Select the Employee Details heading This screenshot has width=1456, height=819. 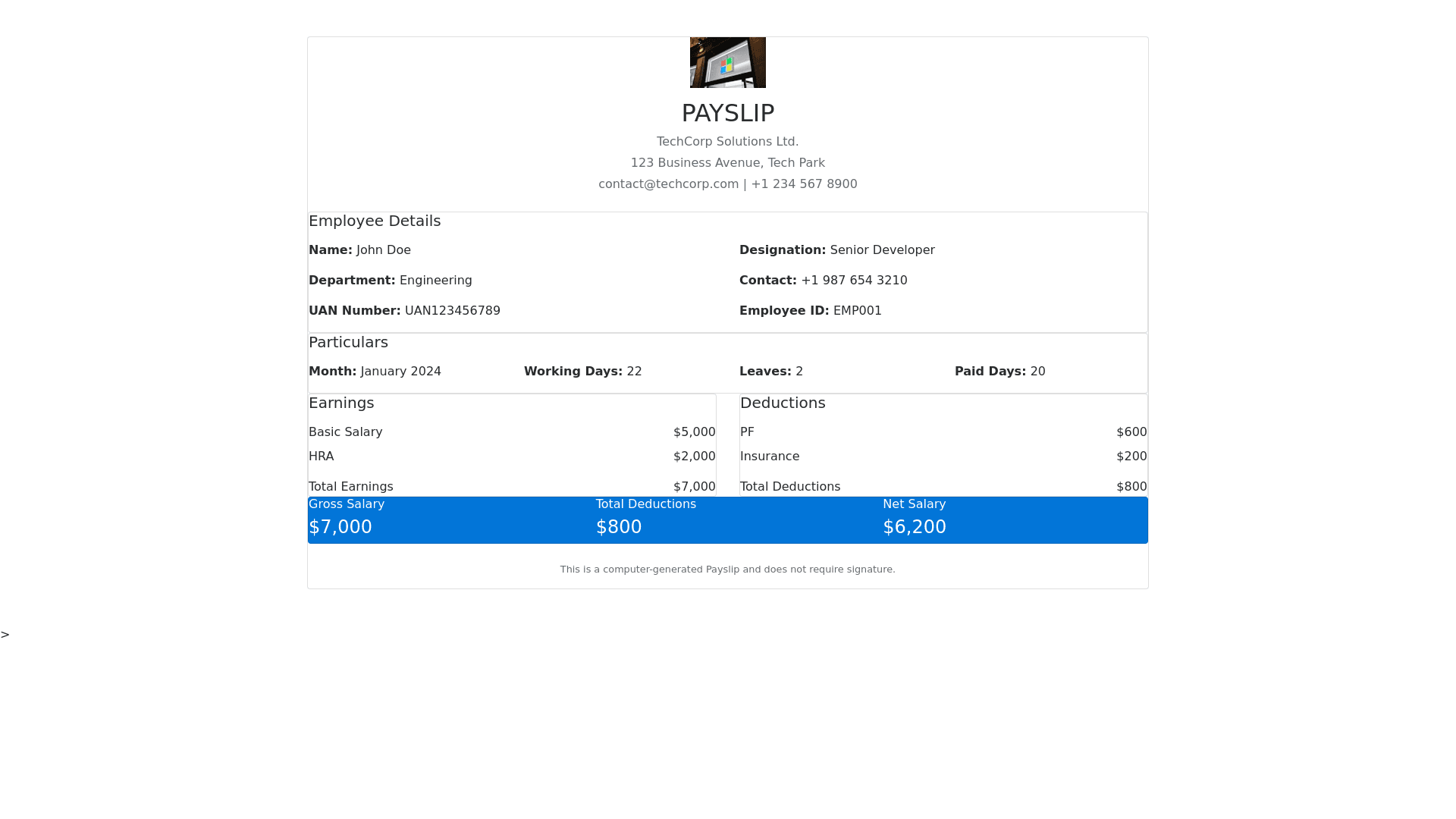click(x=375, y=221)
